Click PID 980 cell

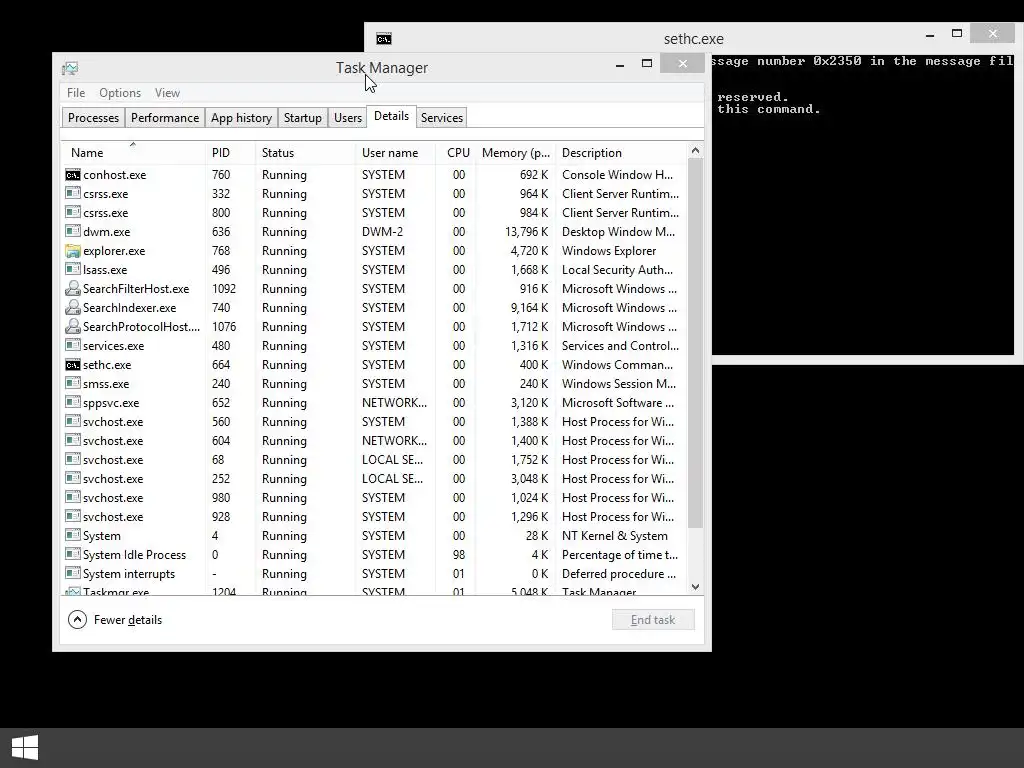(221, 498)
